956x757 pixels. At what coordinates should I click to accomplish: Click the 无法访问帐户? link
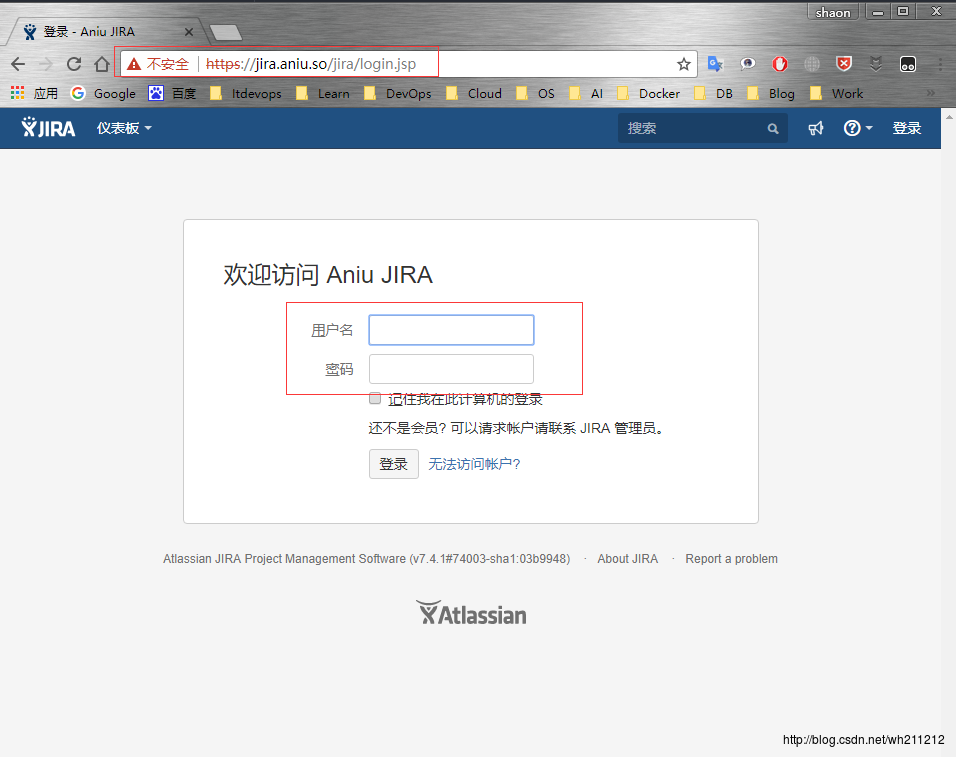pyautogui.click(x=474, y=464)
